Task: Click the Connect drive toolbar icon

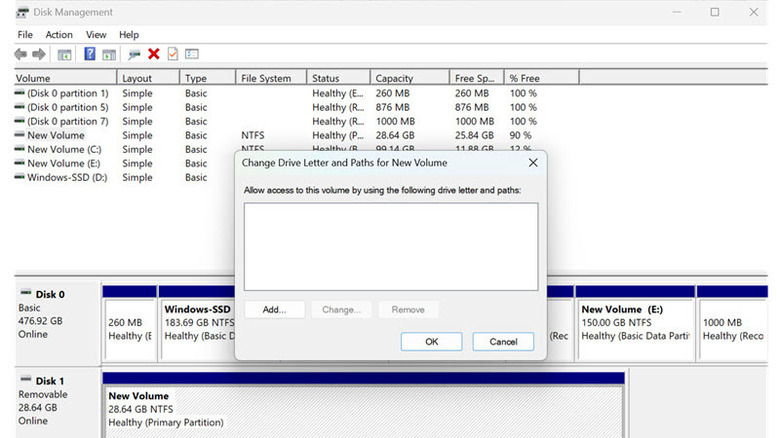Action: [134, 54]
